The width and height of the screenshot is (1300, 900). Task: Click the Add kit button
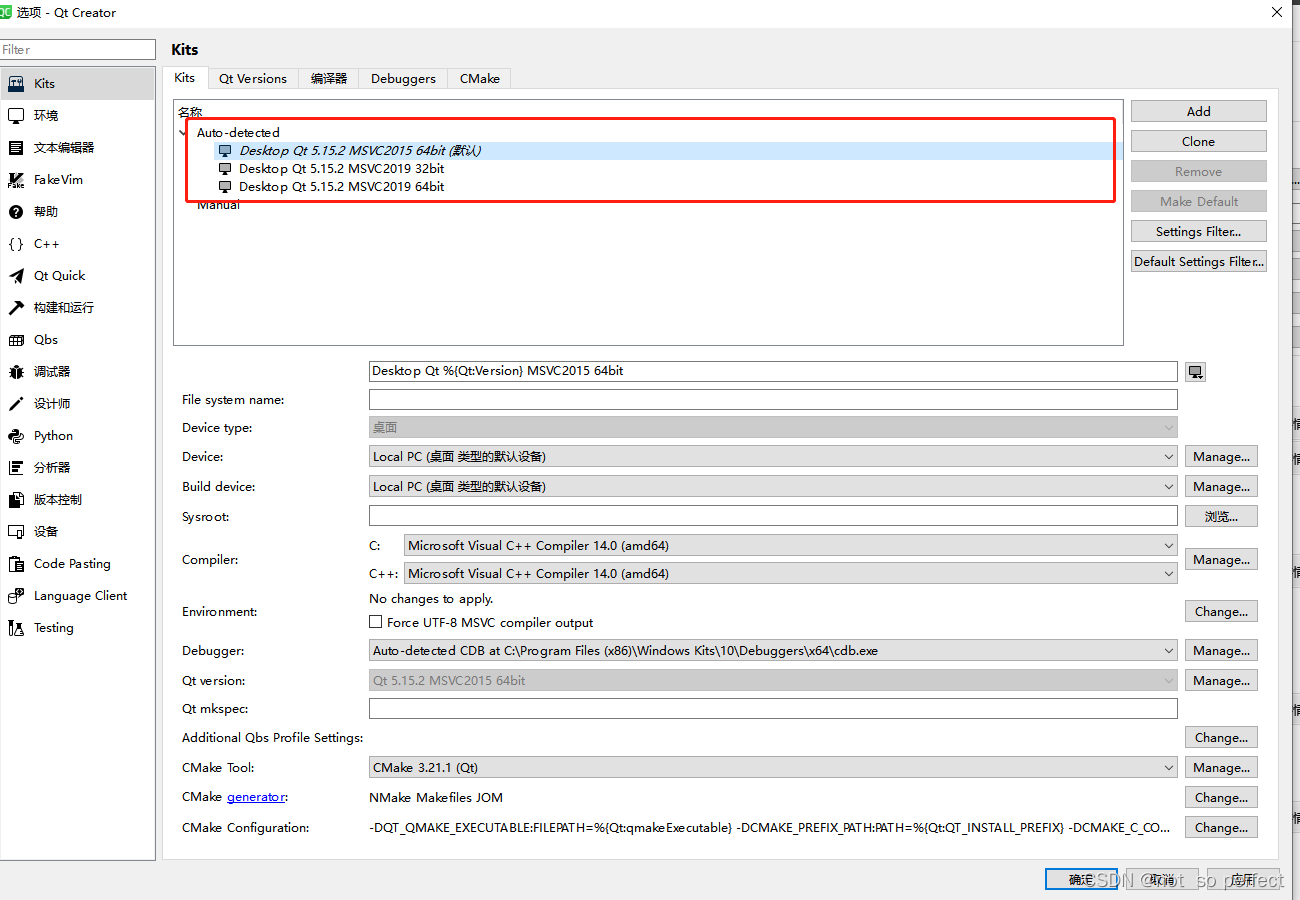point(1198,111)
